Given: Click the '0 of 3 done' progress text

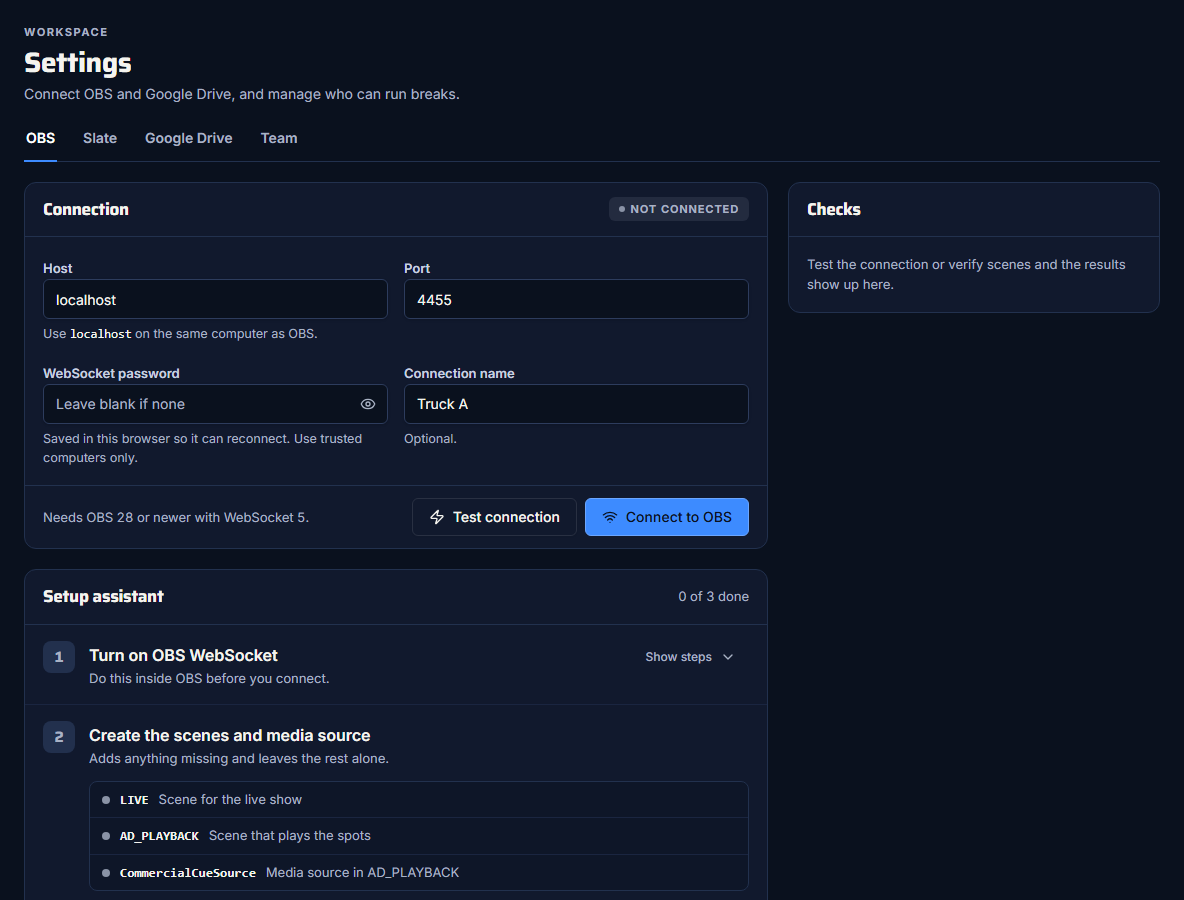Looking at the screenshot, I should pyautogui.click(x=714, y=596).
